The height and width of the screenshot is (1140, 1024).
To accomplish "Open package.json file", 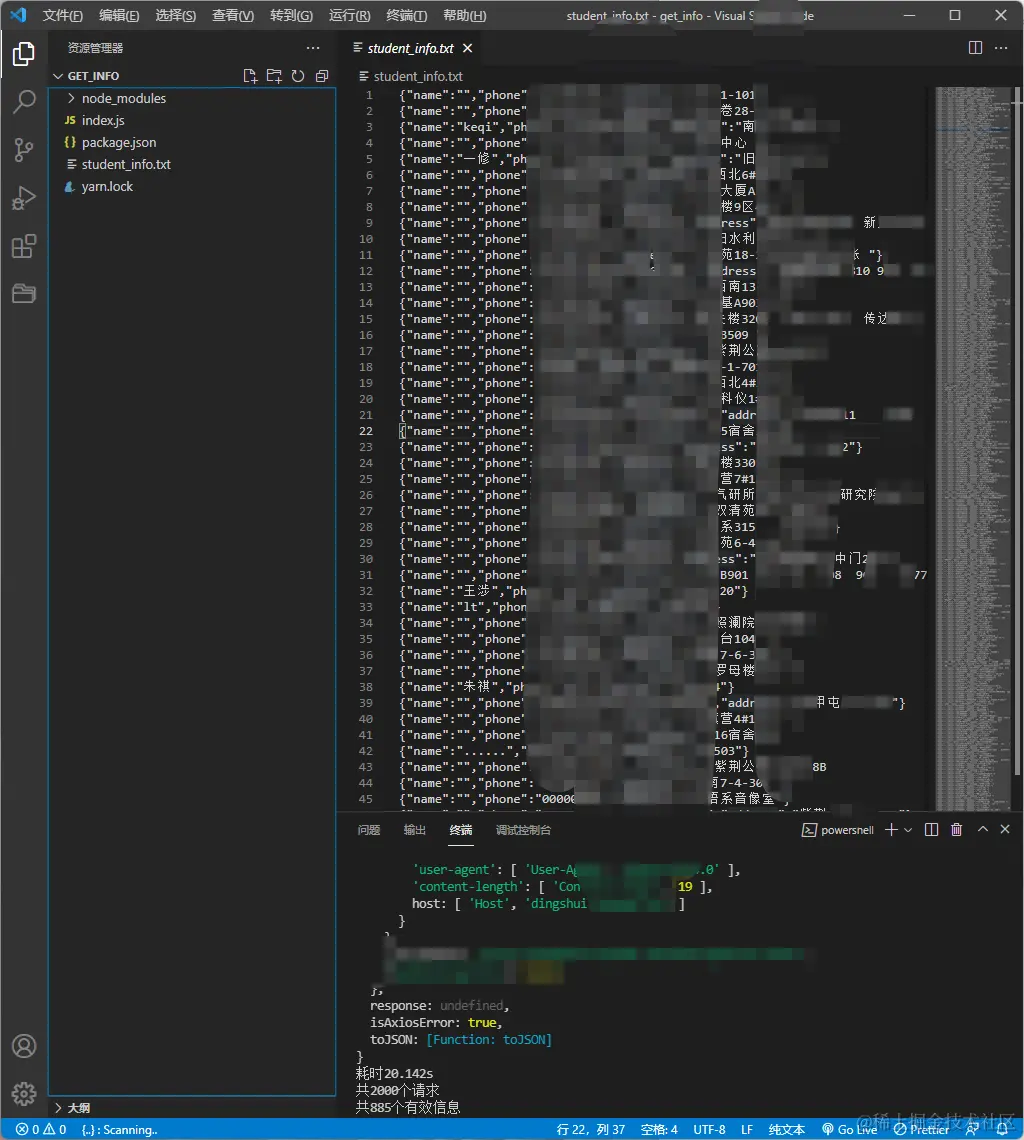I will coord(192,142).
